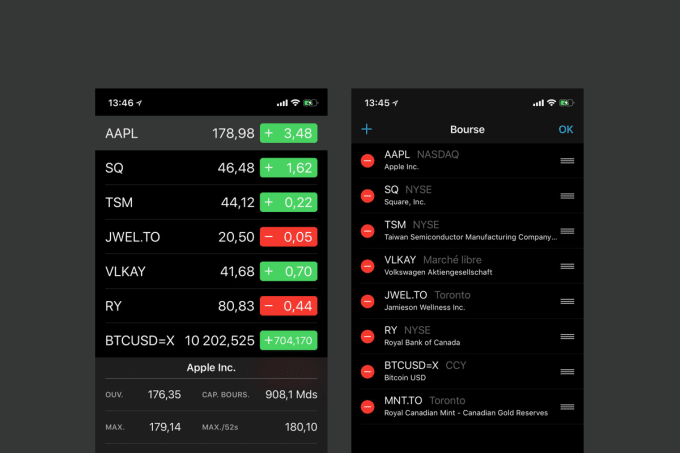
Task: Tap the opening price 176,35
Action: 164,394
